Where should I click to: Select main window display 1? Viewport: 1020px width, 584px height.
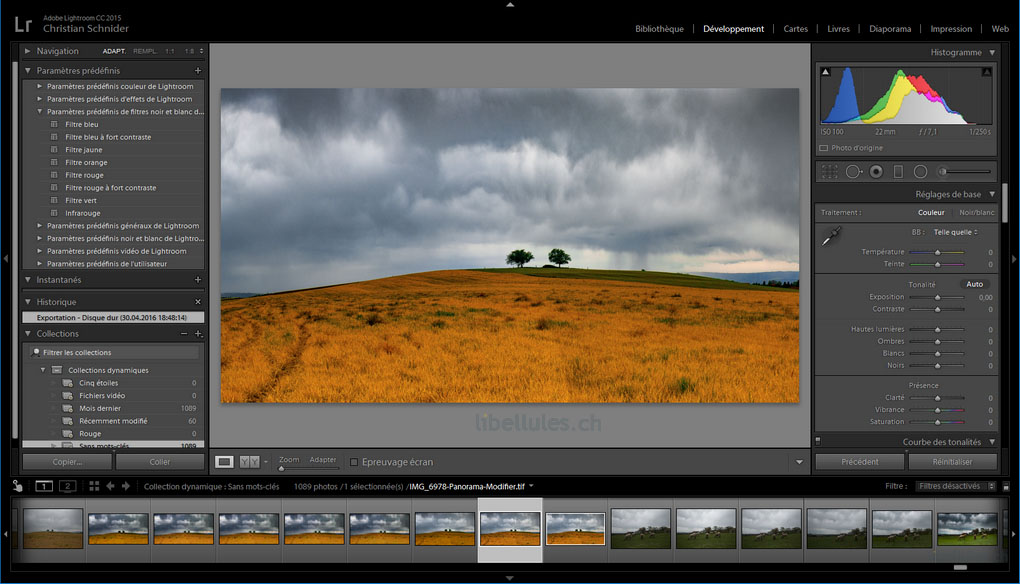44,486
